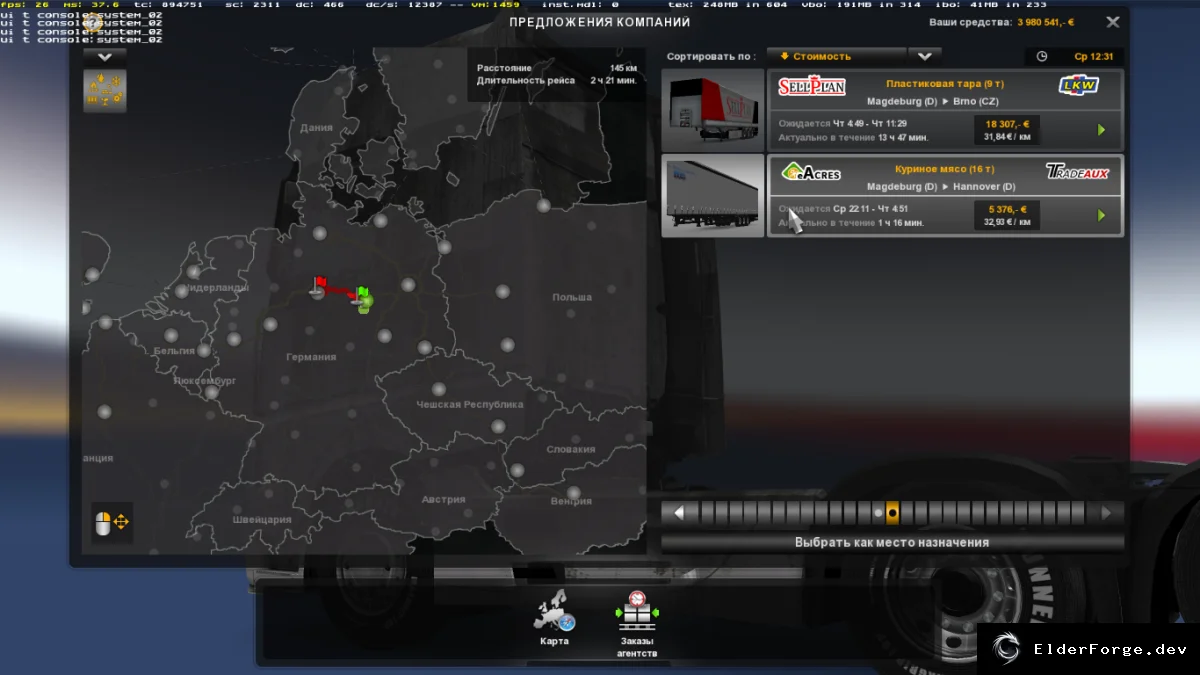Accept the Magdeburg to Hannover job arrow
The image size is (1200, 675).
point(1101,215)
